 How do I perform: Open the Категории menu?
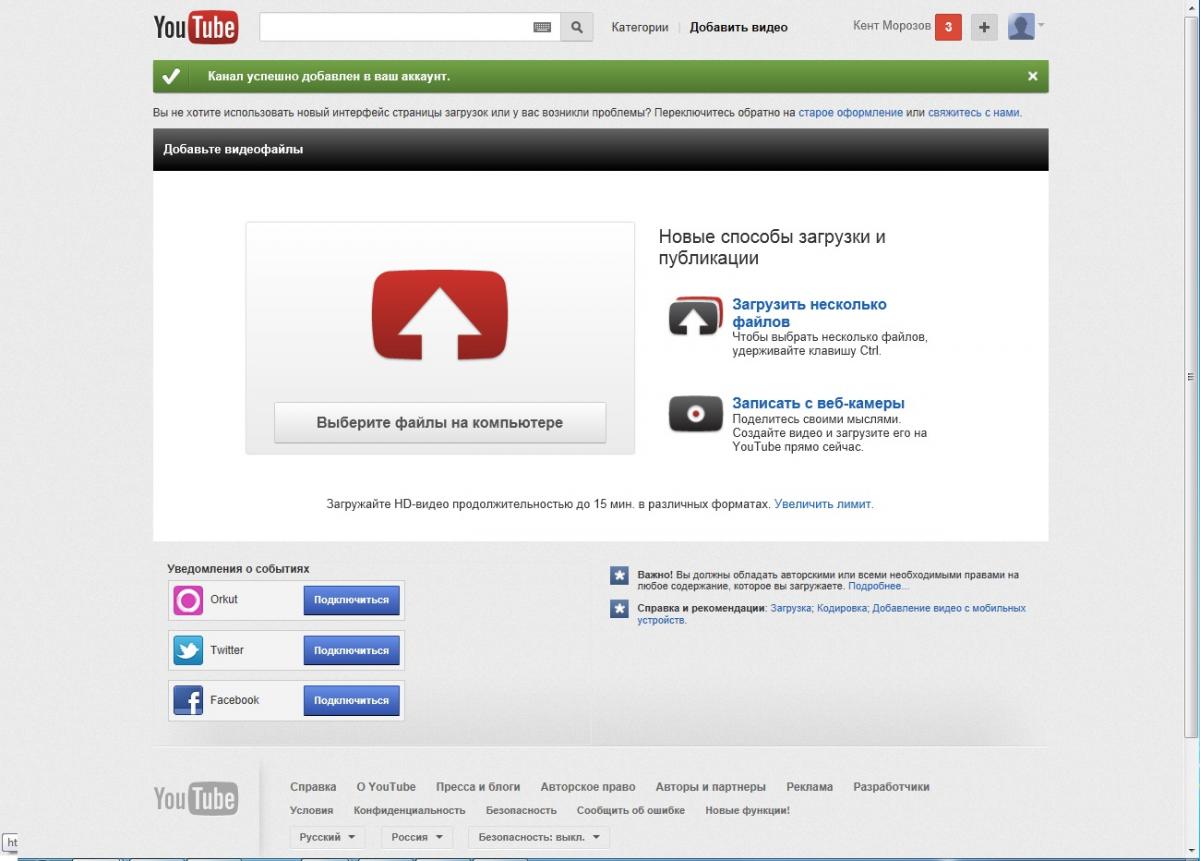tap(640, 28)
